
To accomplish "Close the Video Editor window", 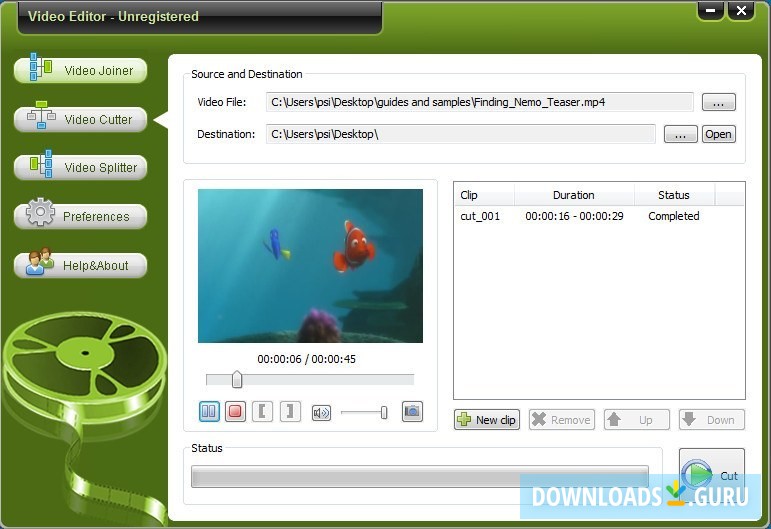I will click(741, 11).
